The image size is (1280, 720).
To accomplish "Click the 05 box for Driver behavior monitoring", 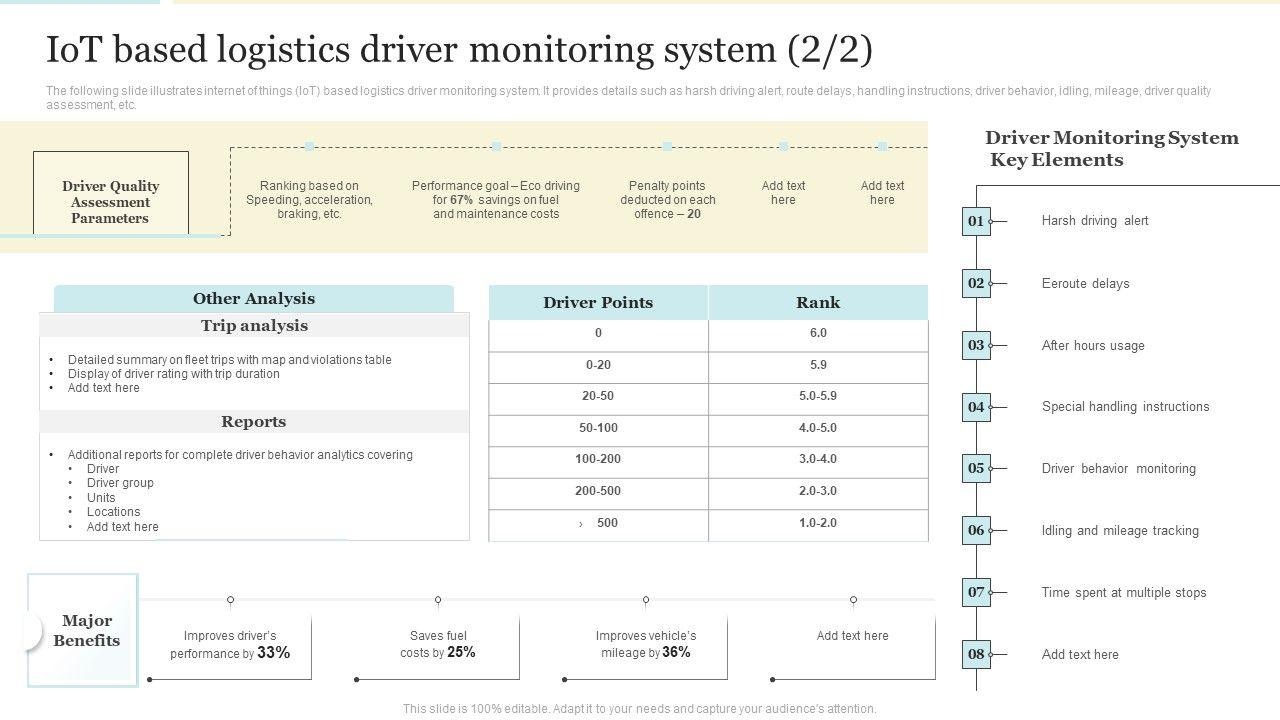I will 976,468.
